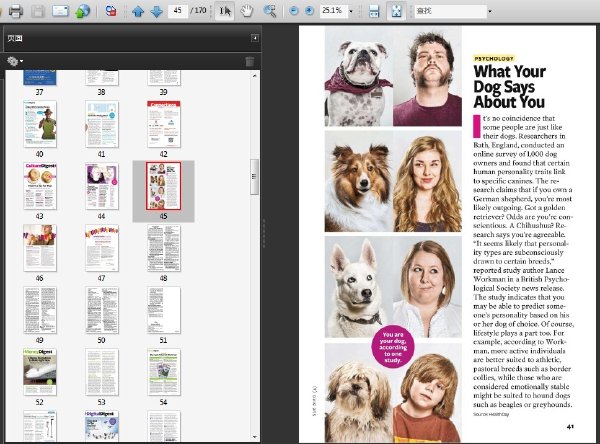Click thumbnail scrollbar up arrow

[x=255, y=76]
